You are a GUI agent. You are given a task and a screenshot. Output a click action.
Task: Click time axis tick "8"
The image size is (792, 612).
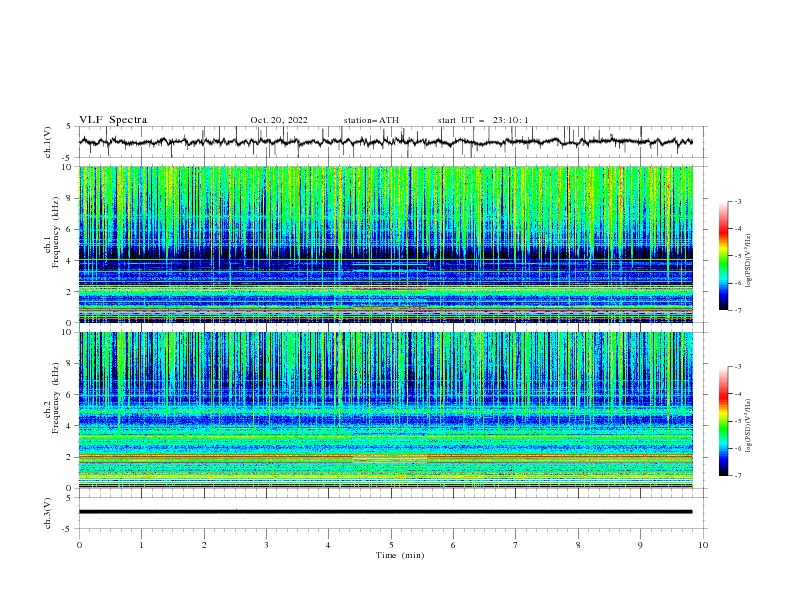[x=578, y=545]
